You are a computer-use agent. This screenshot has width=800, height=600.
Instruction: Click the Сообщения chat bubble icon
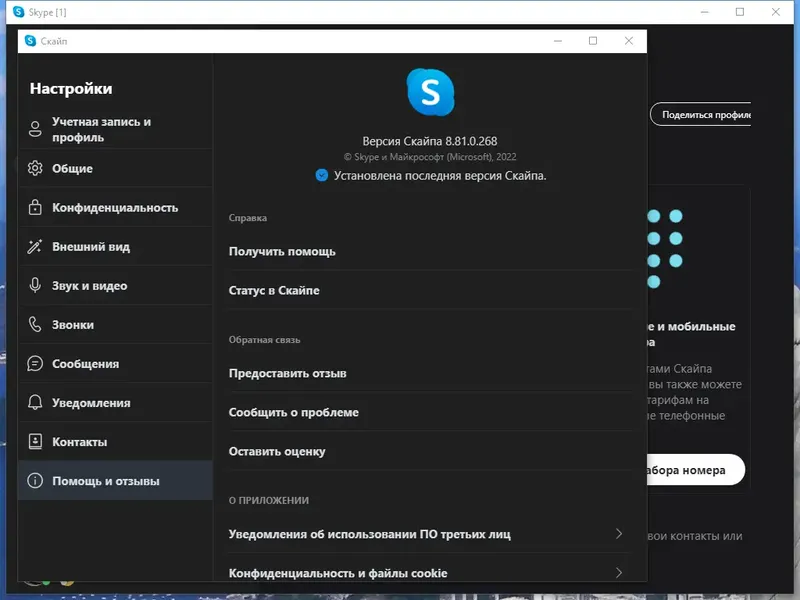pyautogui.click(x=33, y=363)
